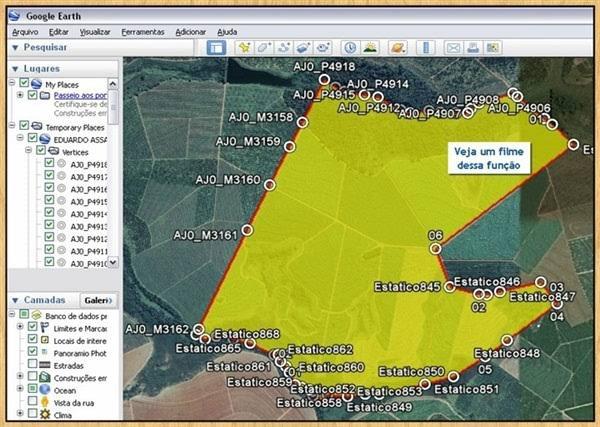Open the Visualizar menu
Viewport: 600px width, 427px height.
(95, 32)
